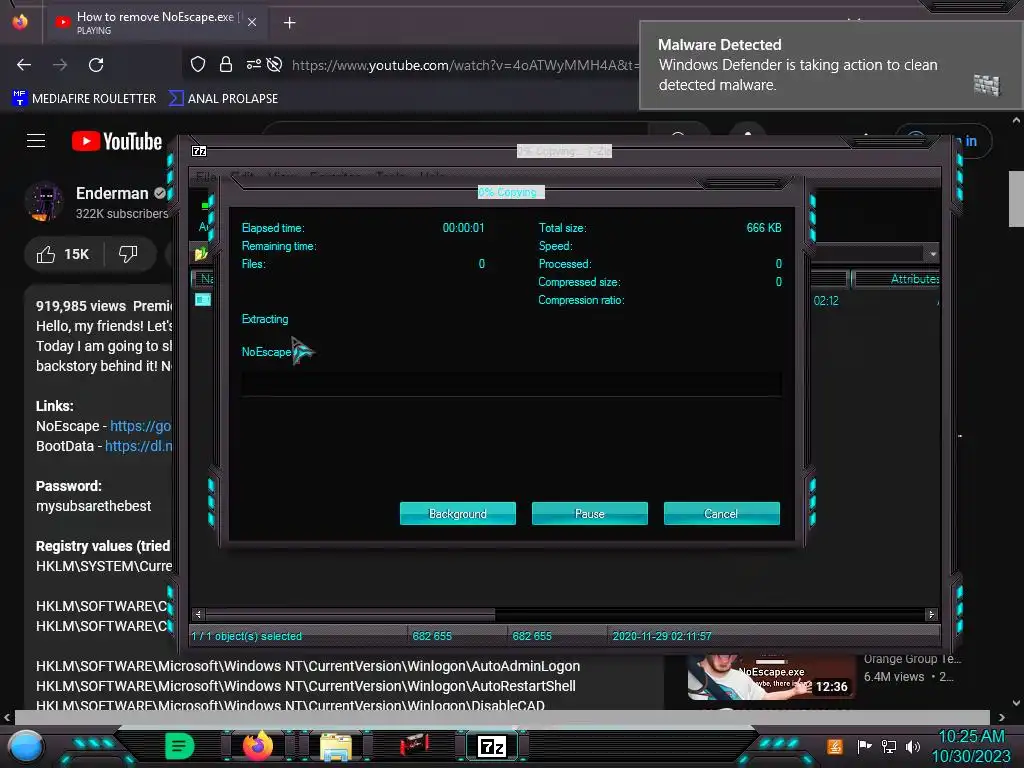Go to the YouTube home logo

(x=117, y=141)
